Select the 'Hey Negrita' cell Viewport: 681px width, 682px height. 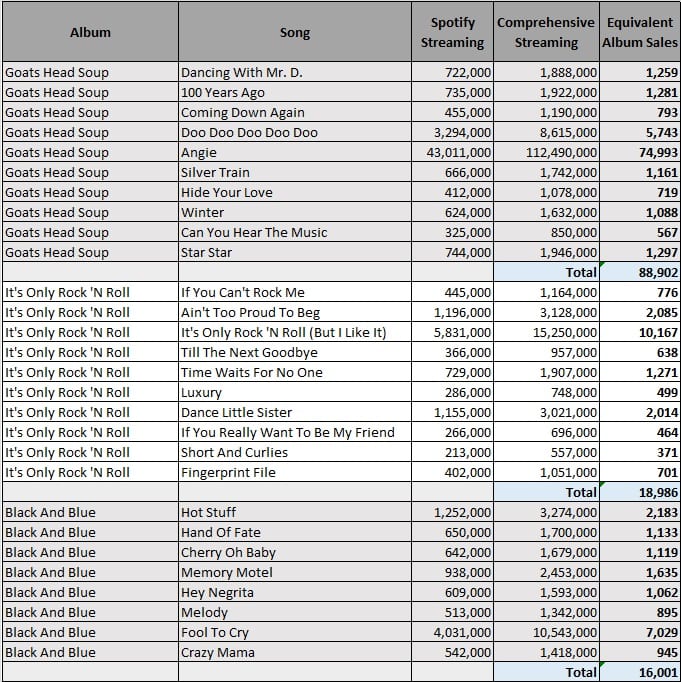coord(295,592)
